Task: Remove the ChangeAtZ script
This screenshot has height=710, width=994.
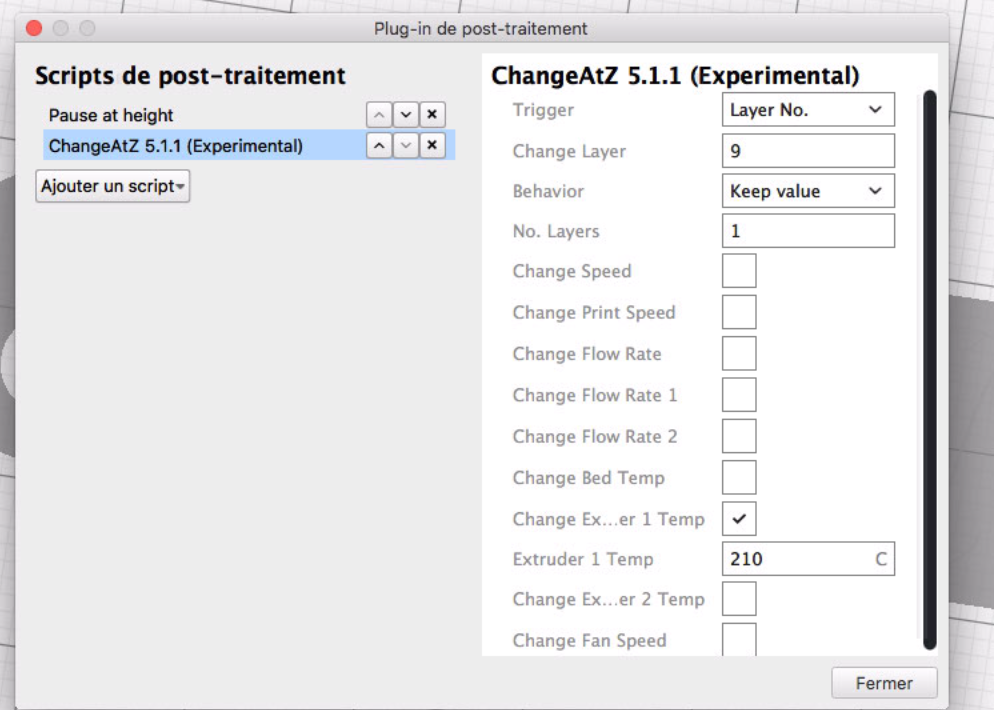Action: pyautogui.click(x=431, y=146)
